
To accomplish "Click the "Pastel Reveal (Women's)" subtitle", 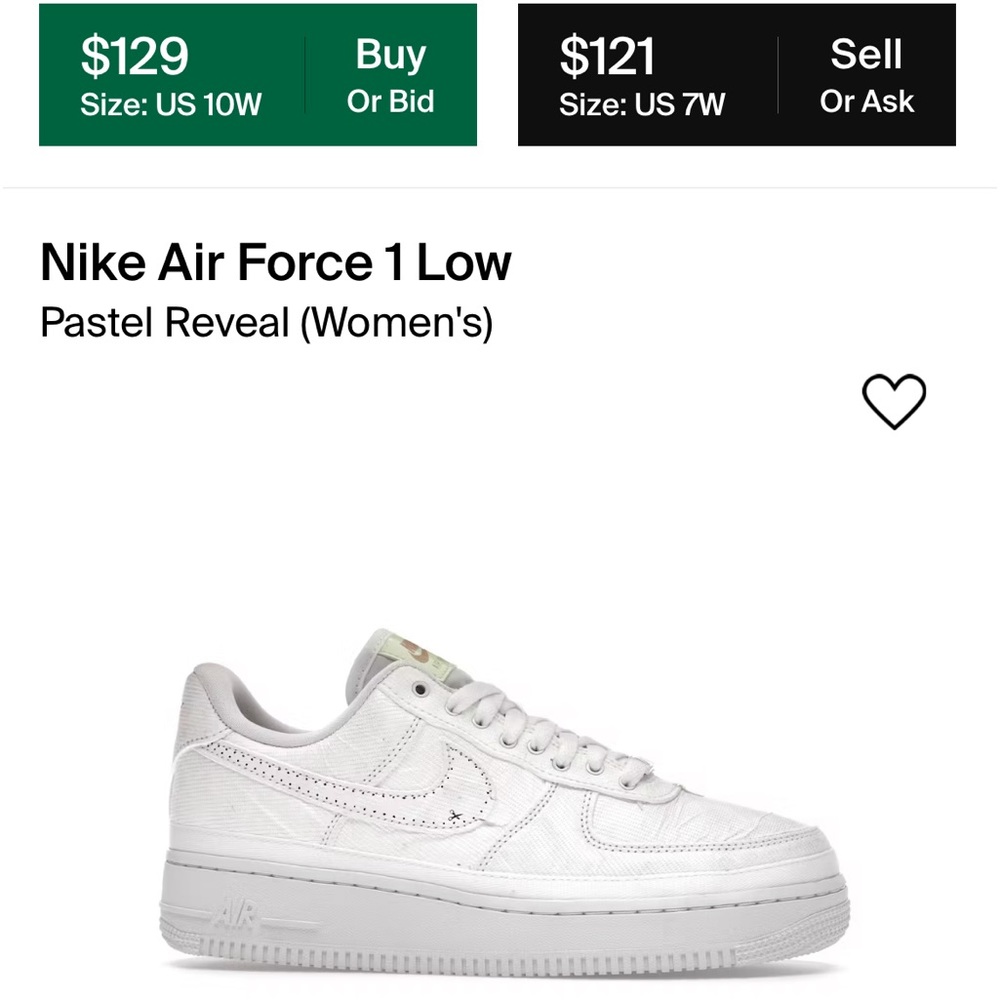I will pyautogui.click(x=266, y=323).
